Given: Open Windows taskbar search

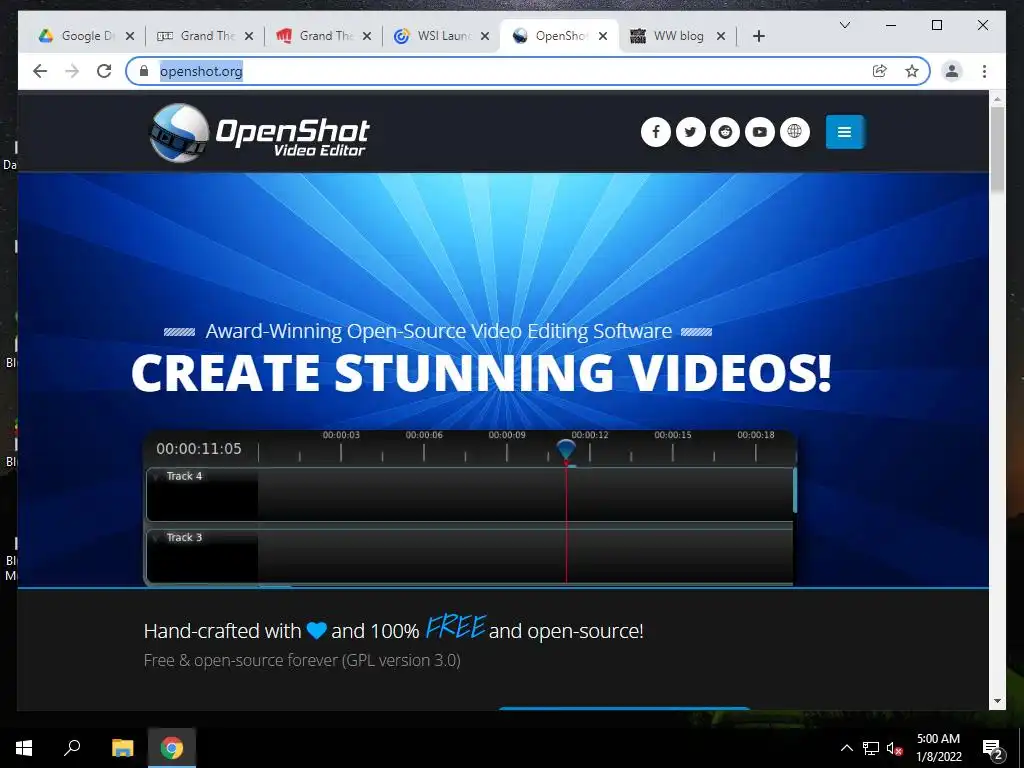Looking at the screenshot, I should [72, 748].
